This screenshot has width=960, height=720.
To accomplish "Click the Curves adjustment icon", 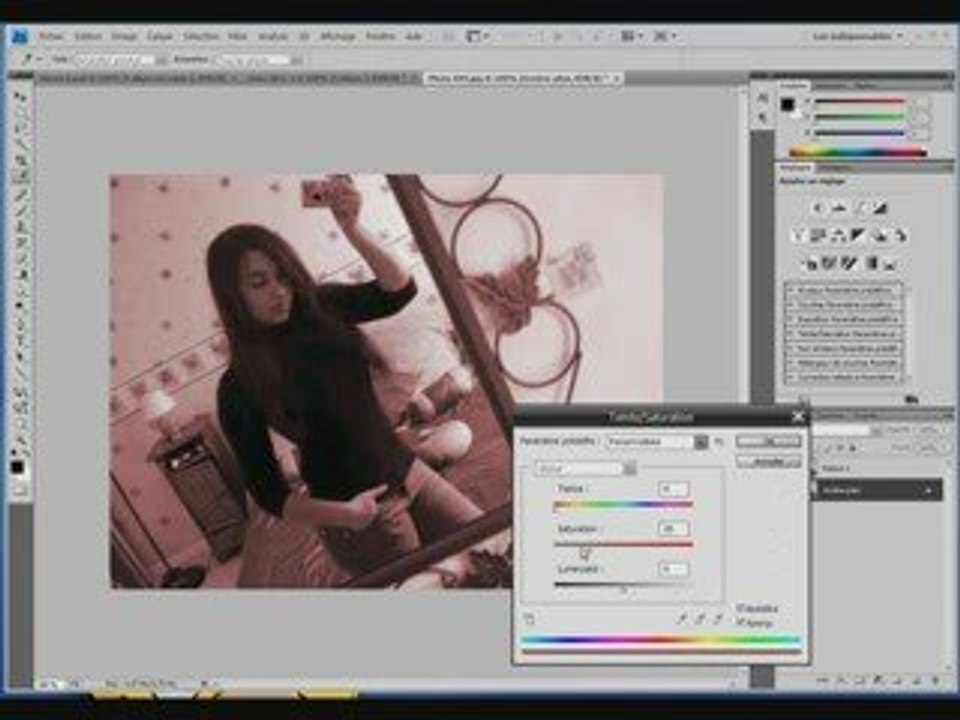I will point(860,208).
